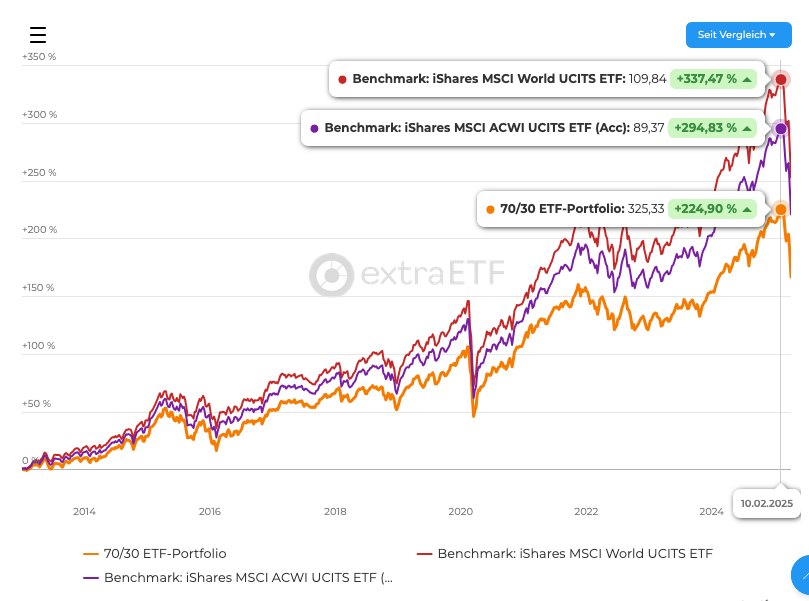Click the blue floating button at bottom right

click(x=802, y=578)
